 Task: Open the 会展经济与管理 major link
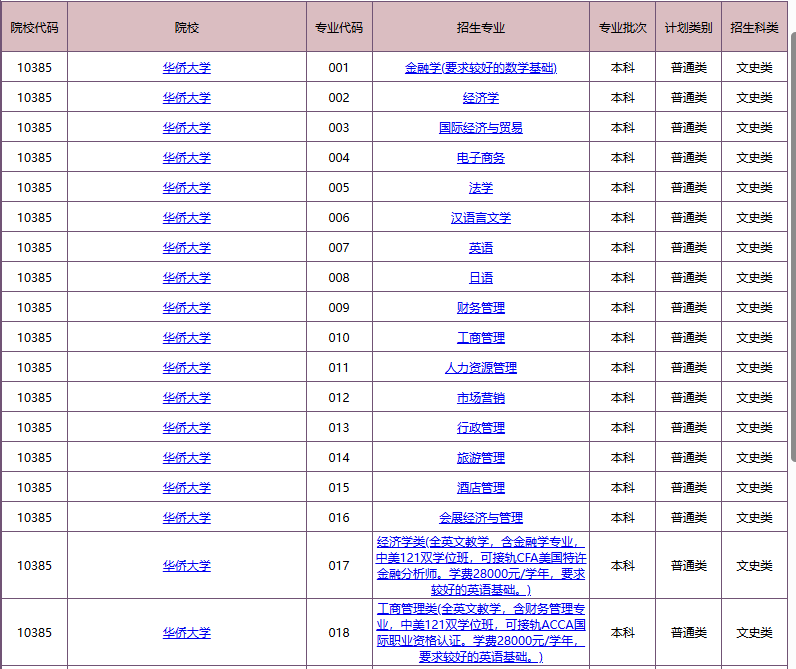click(x=481, y=517)
